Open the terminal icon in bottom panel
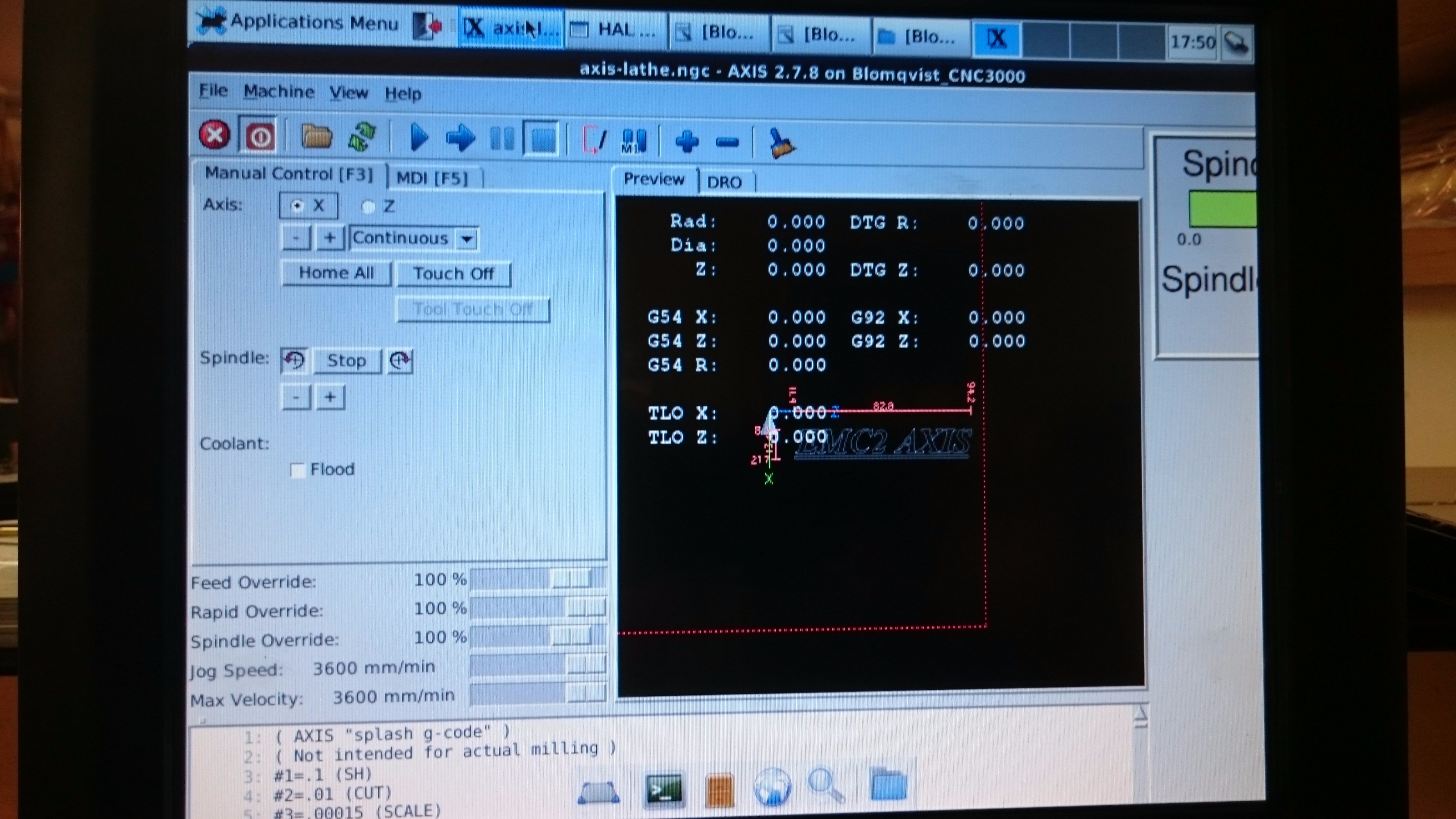This screenshot has width=1456, height=819. point(664,789)
